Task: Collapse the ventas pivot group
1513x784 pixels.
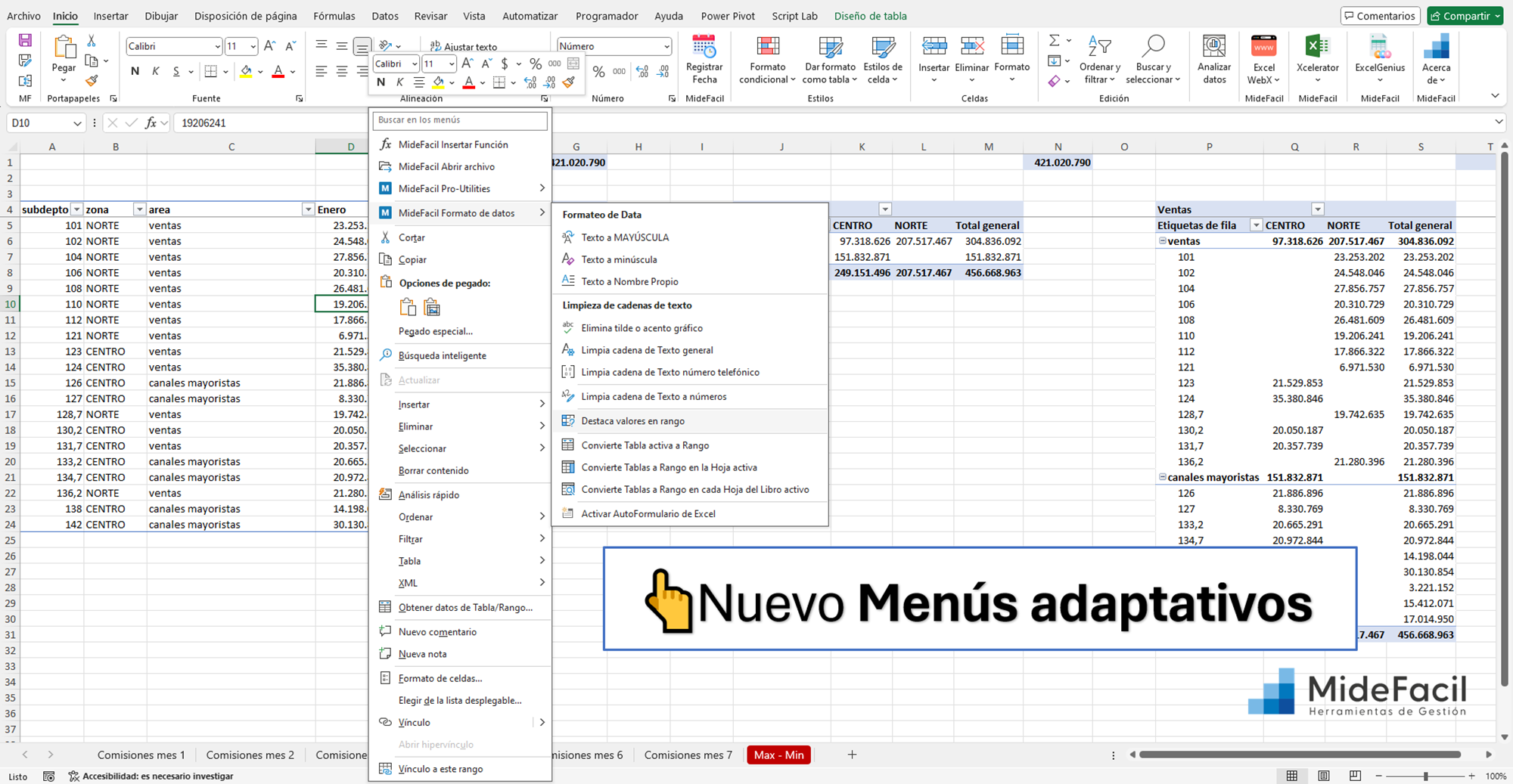Action: 1162,241
